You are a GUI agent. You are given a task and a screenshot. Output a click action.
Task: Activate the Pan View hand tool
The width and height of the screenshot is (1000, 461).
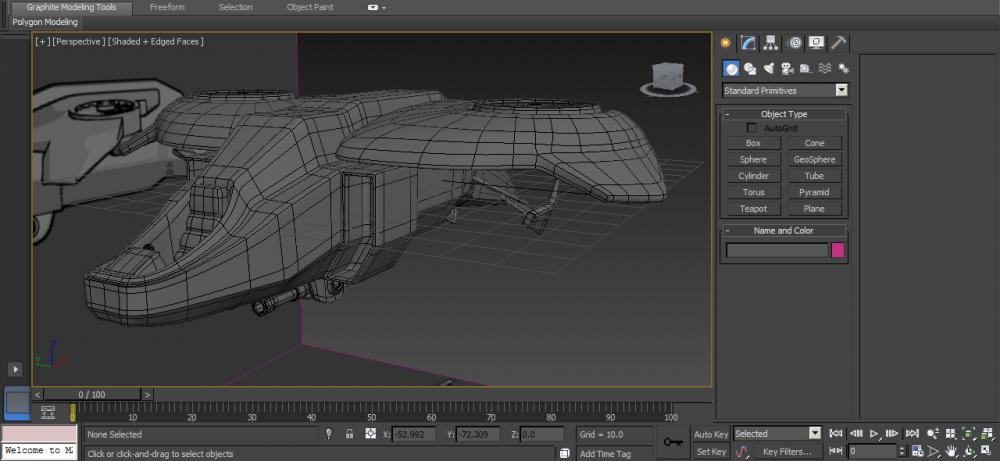(951, 451)
